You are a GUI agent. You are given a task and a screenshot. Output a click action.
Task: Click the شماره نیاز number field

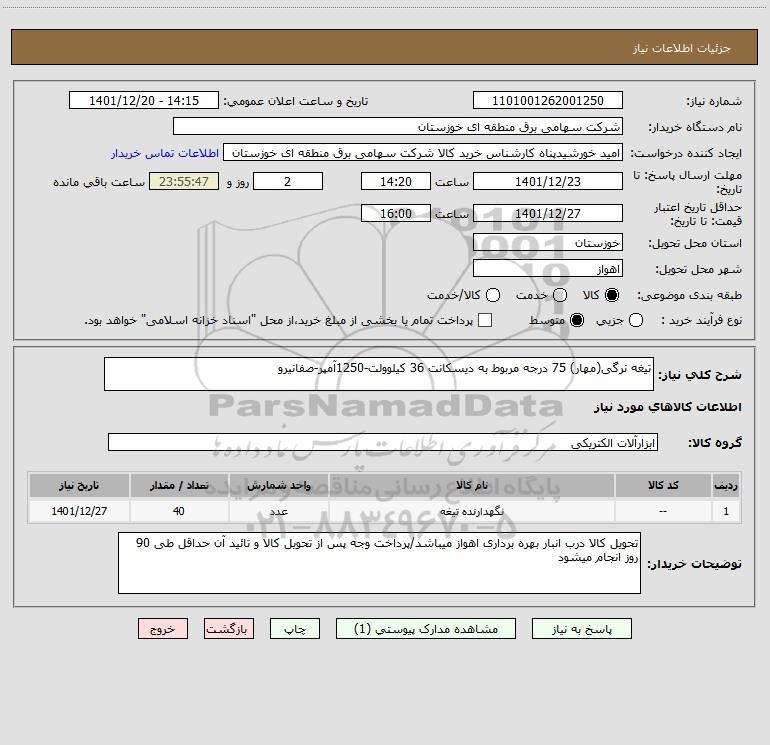pos(548,100)
